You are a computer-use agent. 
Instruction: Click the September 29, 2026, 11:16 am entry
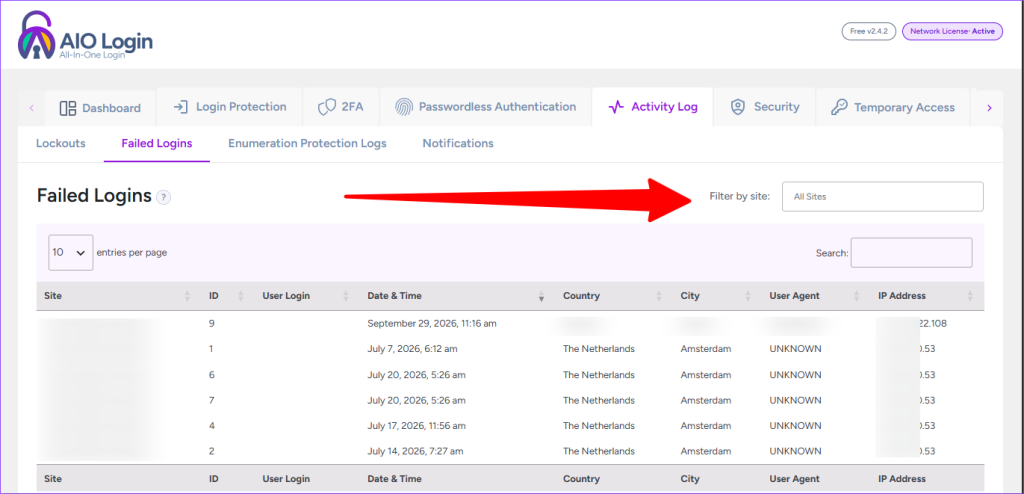pyautogui.click(x=432, y=323)
